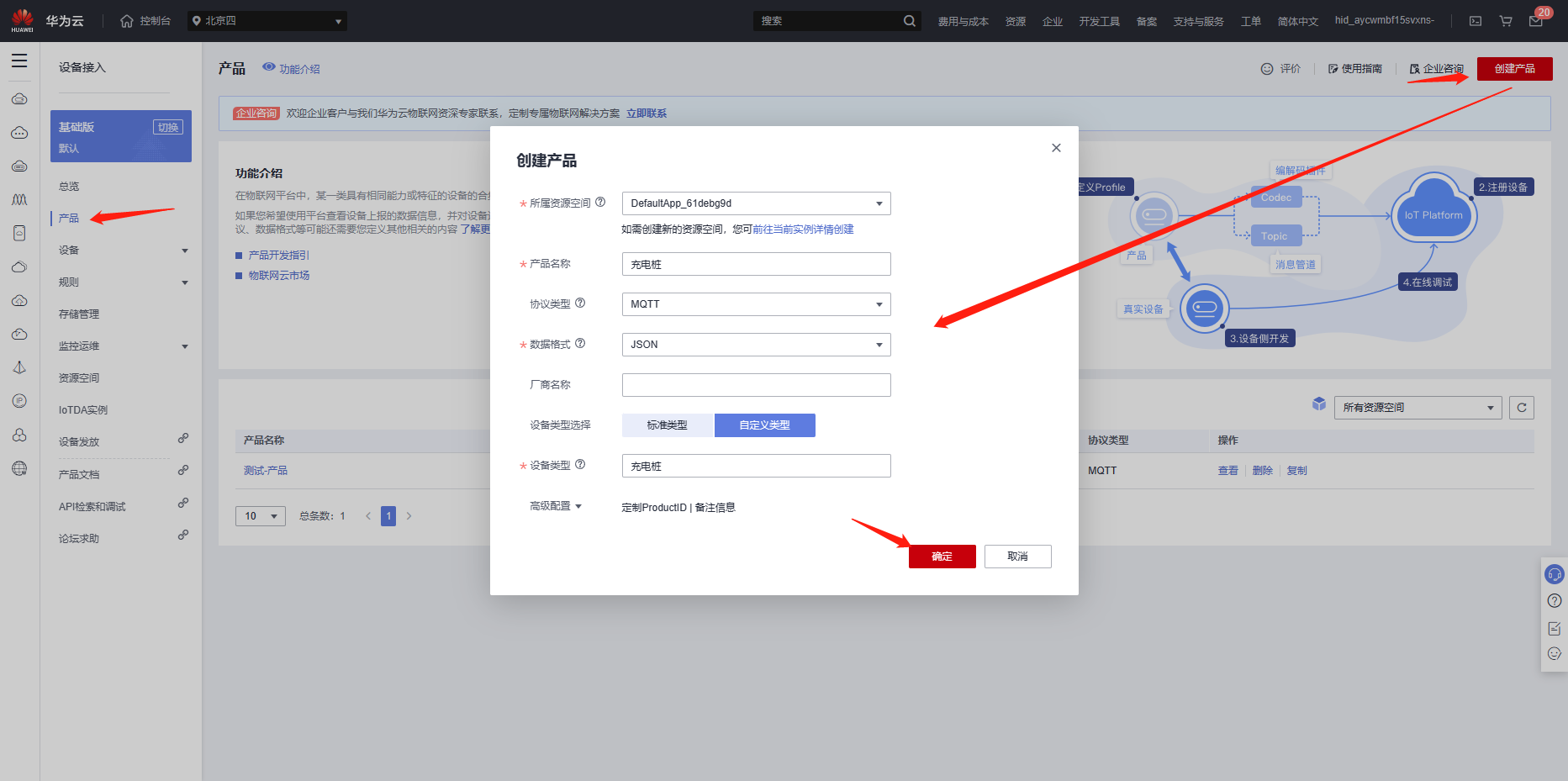Click the search magnifier icon in top bar
Viewport: 1568px width, 781px height.
(x=910, y=21)
